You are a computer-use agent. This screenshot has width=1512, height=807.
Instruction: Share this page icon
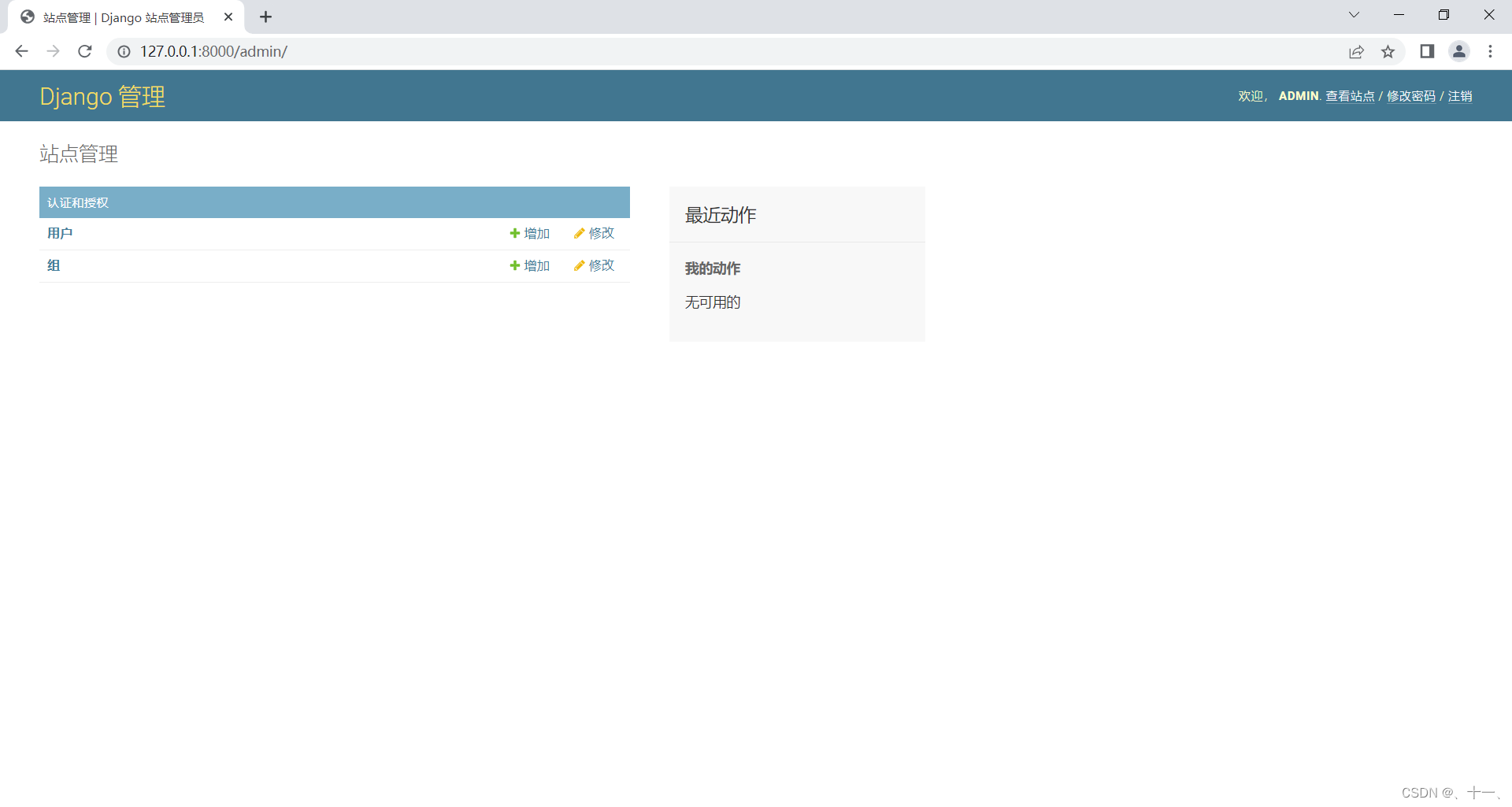[x=1356, y=52]
